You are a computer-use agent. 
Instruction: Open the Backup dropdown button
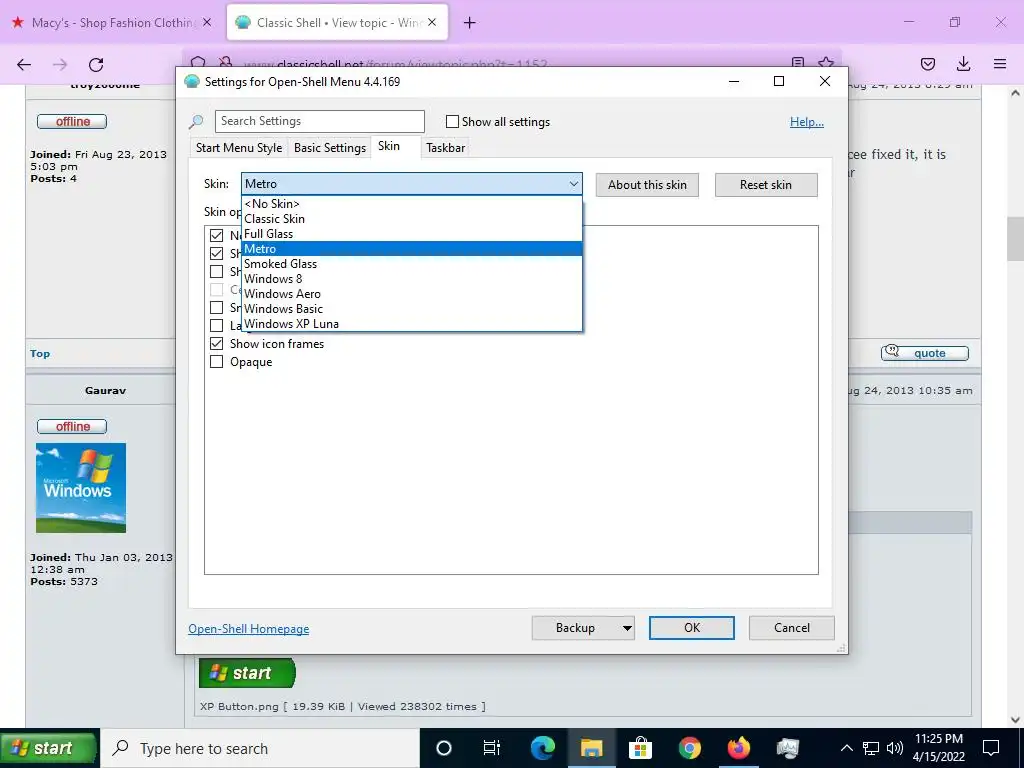(x=583, y=628)
